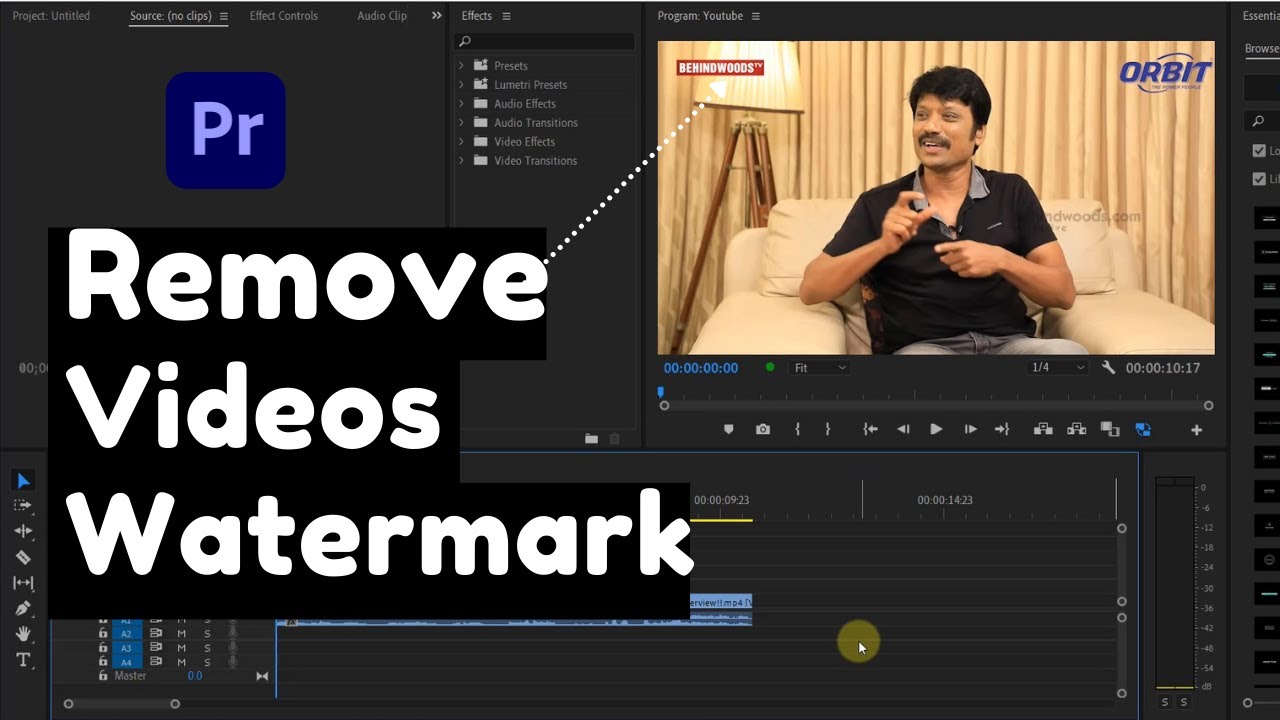
Task: Select the Ripple Edit tool
Action: pyautogui.click(x=23, y=531)
